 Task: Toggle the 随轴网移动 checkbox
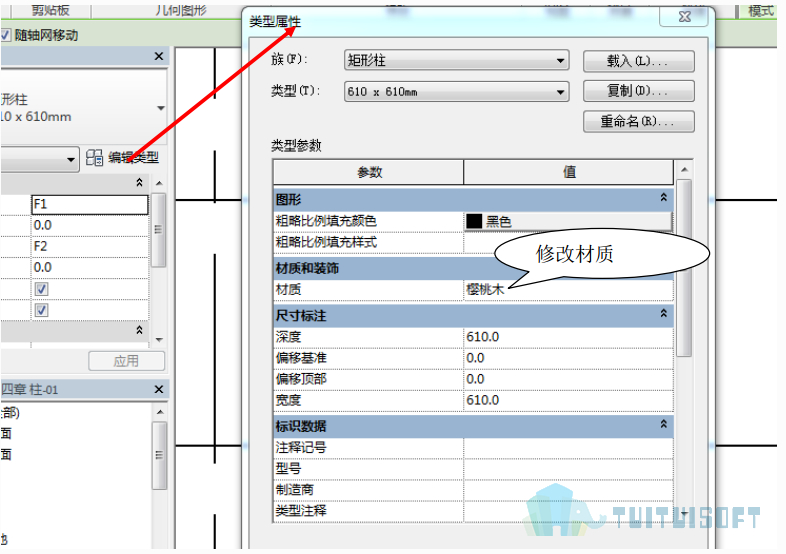(5, 35)
